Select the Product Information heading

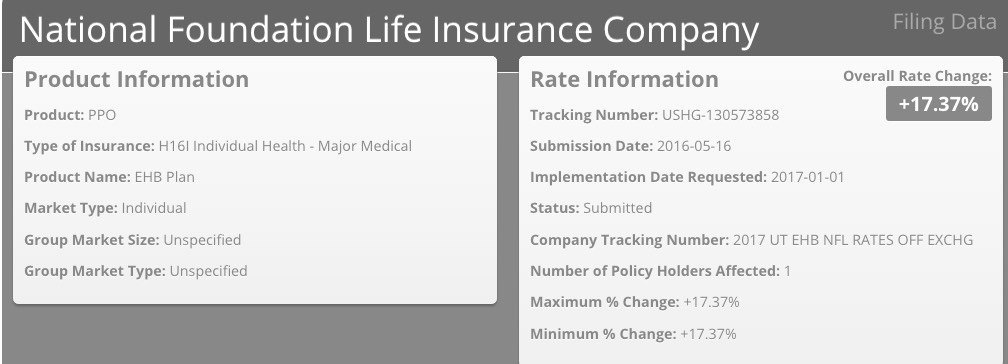pos(136,79)
